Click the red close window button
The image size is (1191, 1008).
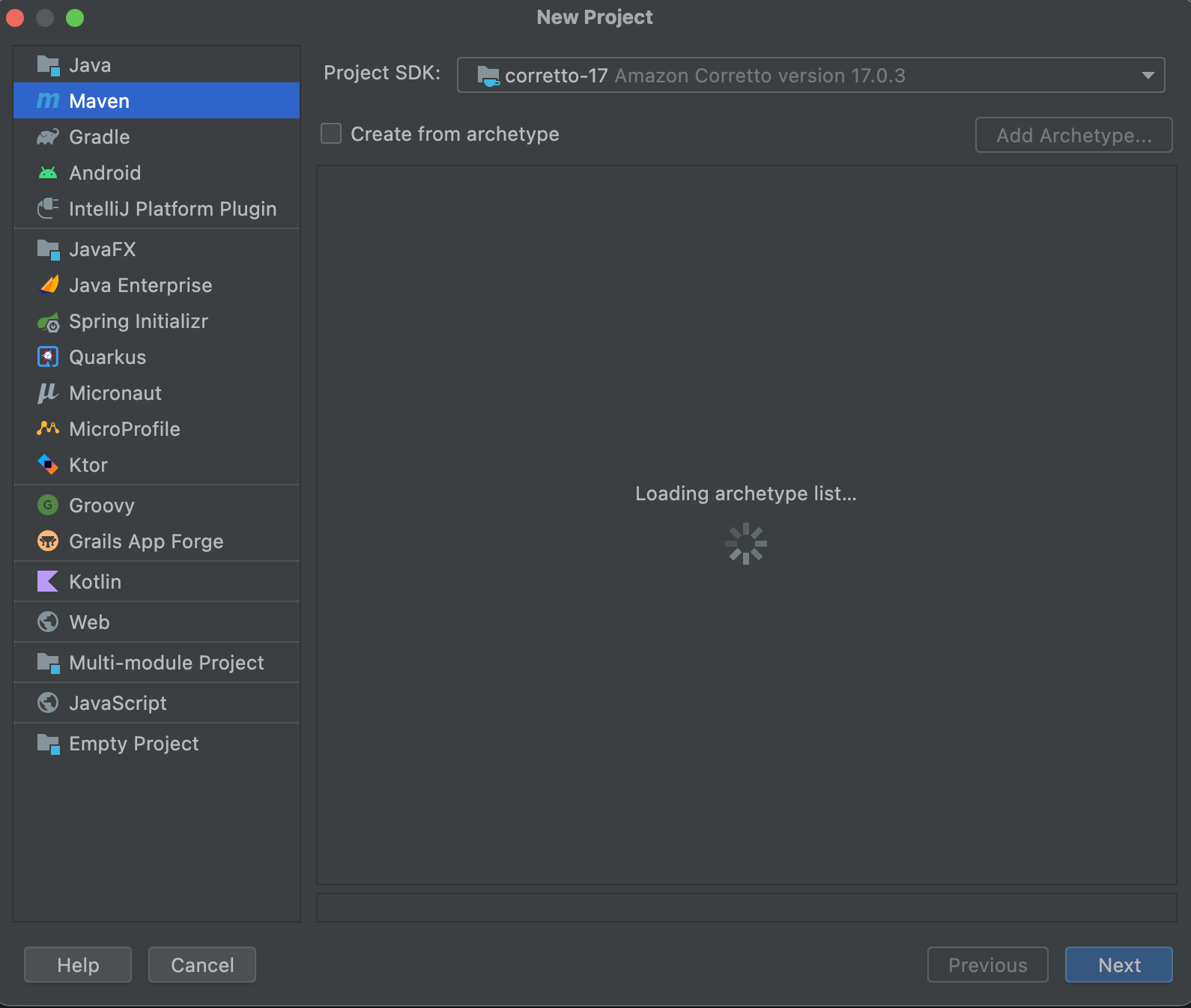pos(15,18)
